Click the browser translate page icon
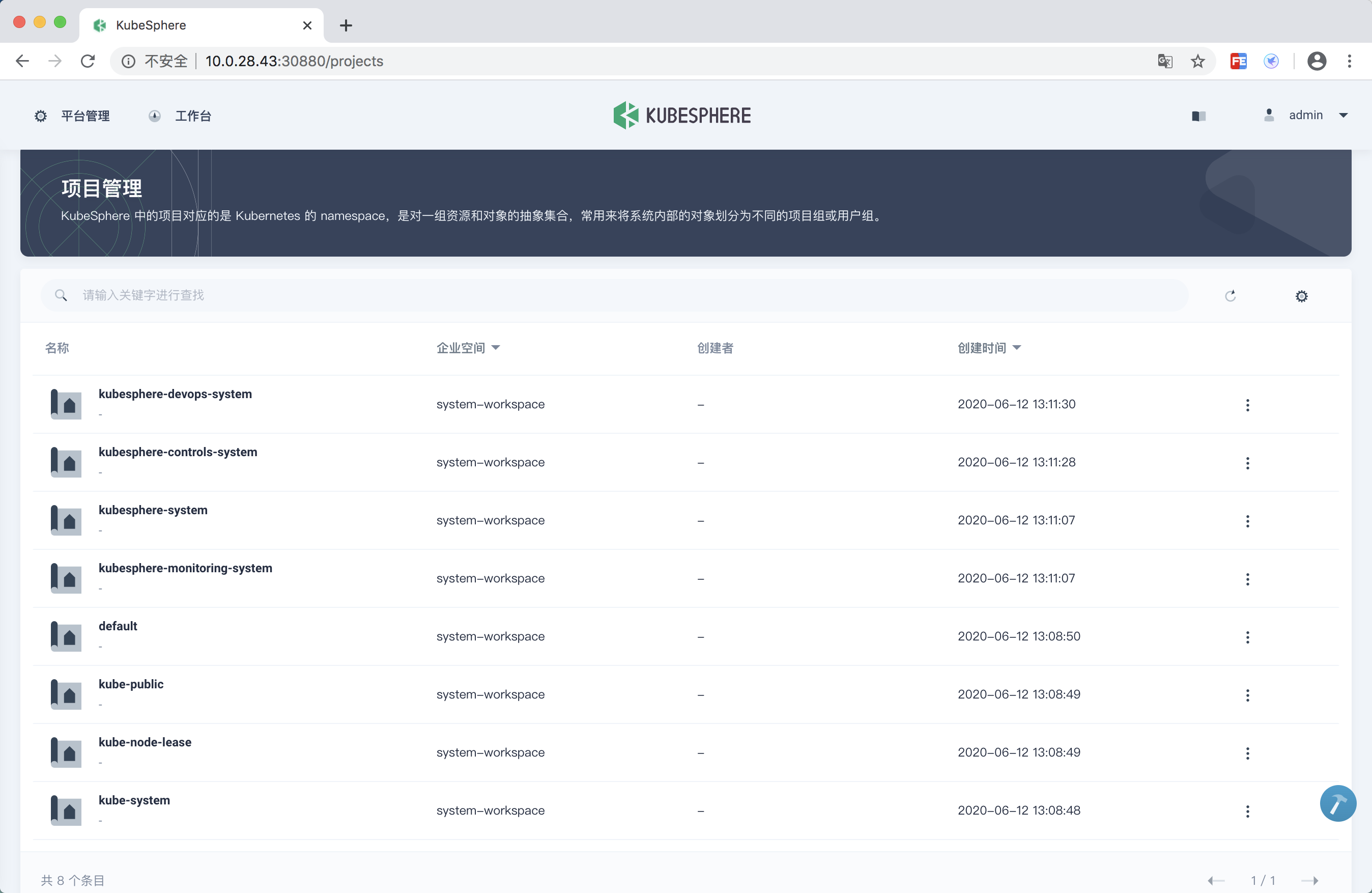The height and width of the screenshot is (893, 1372). tap(1164, 61)
